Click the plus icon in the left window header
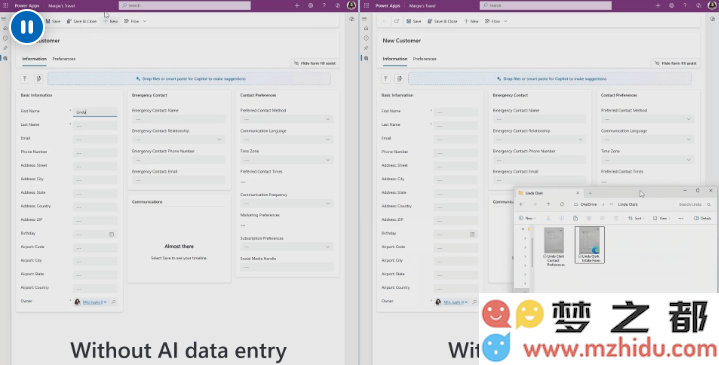Image resolution: width=719 pixels, height=365 pixels. [297, 6]
